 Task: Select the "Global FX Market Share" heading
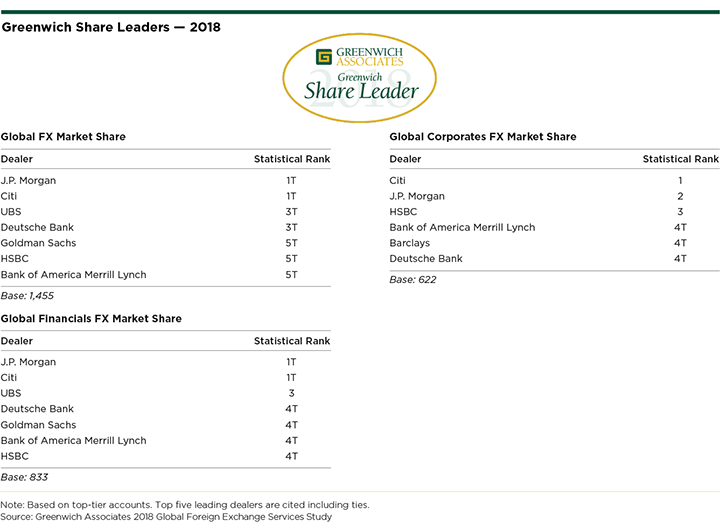[63, 137]
